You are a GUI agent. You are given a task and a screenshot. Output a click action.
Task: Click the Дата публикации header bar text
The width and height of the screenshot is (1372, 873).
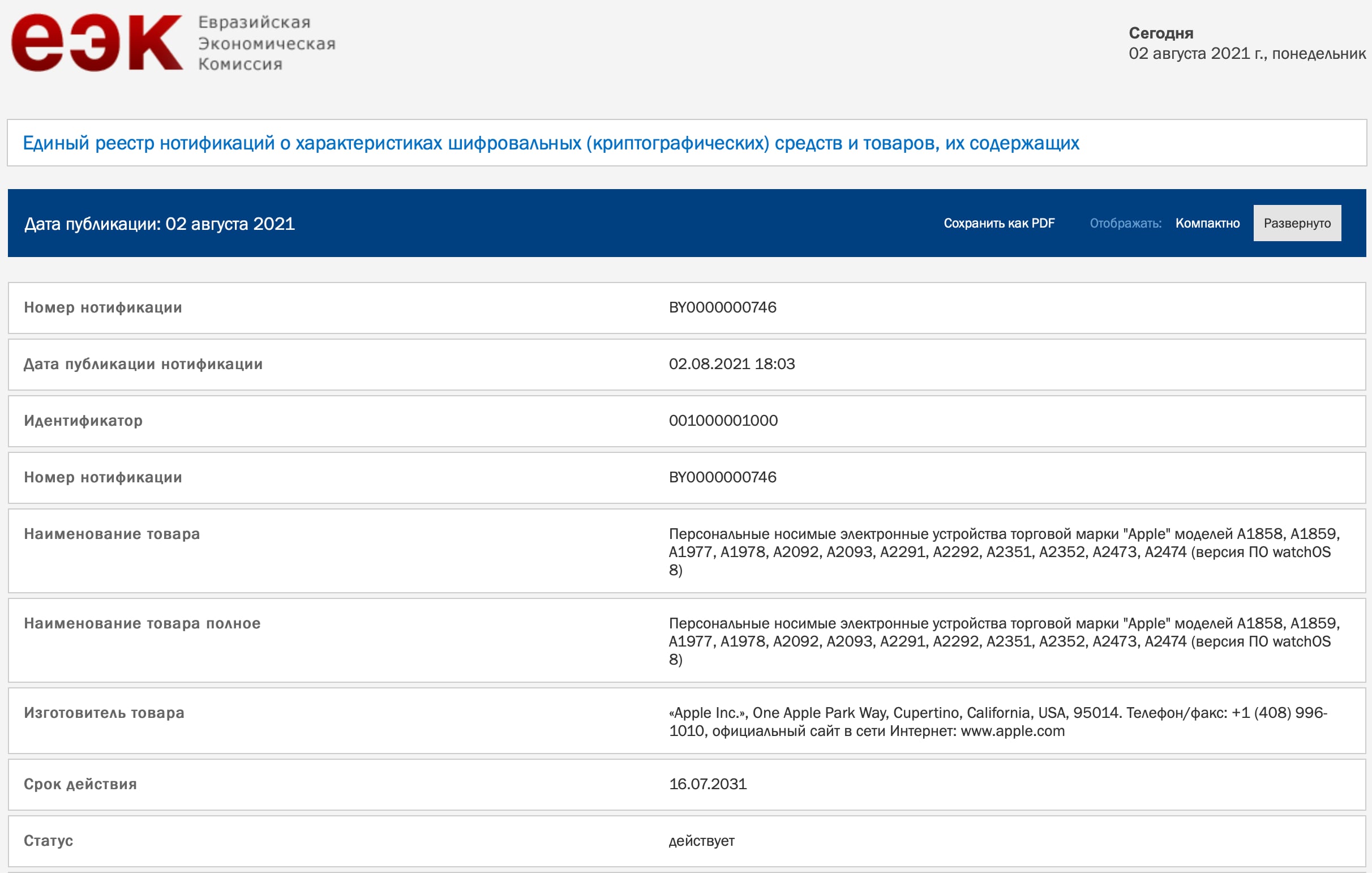160,224
